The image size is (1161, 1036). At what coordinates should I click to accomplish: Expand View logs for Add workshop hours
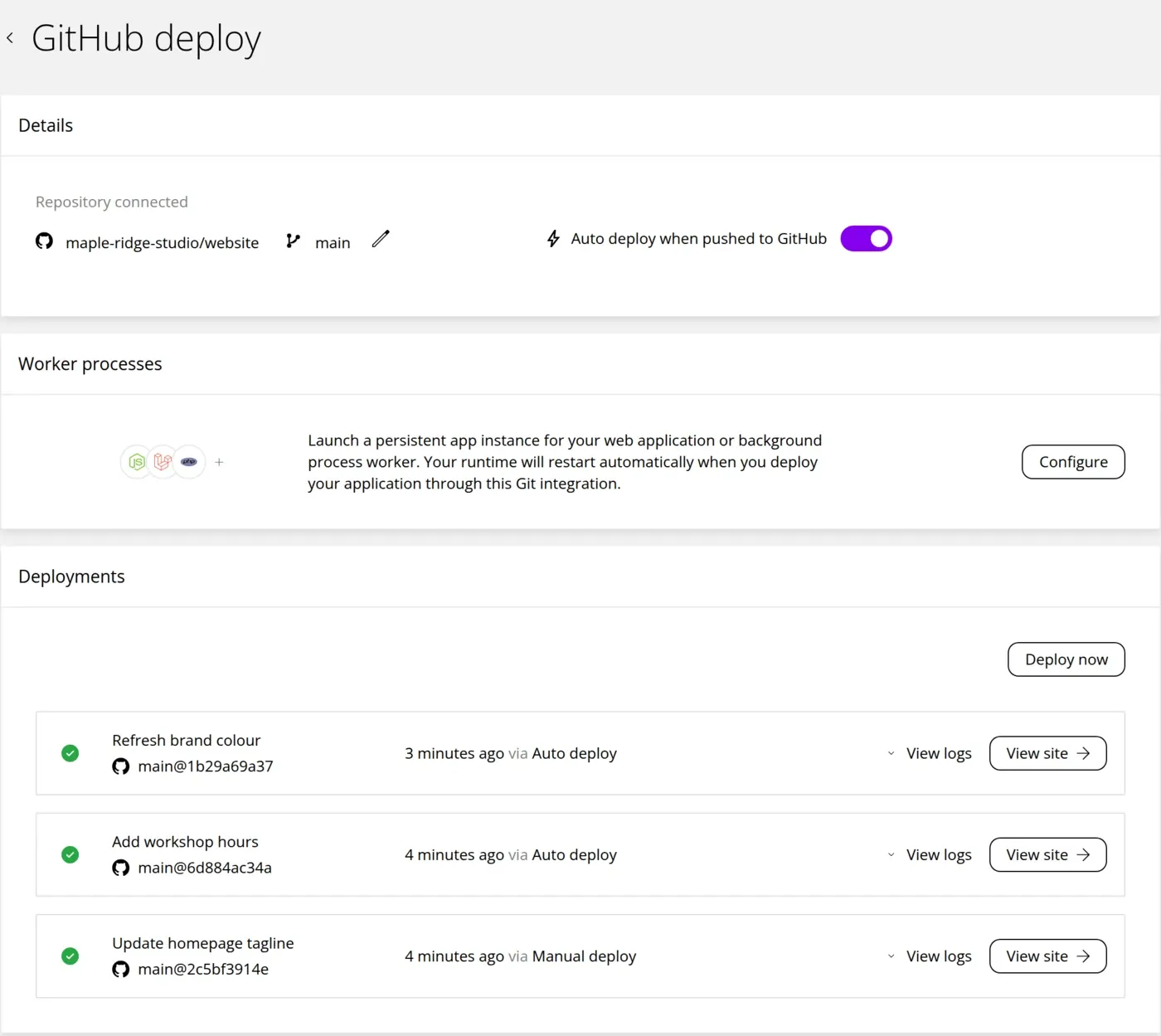point(929,854)
